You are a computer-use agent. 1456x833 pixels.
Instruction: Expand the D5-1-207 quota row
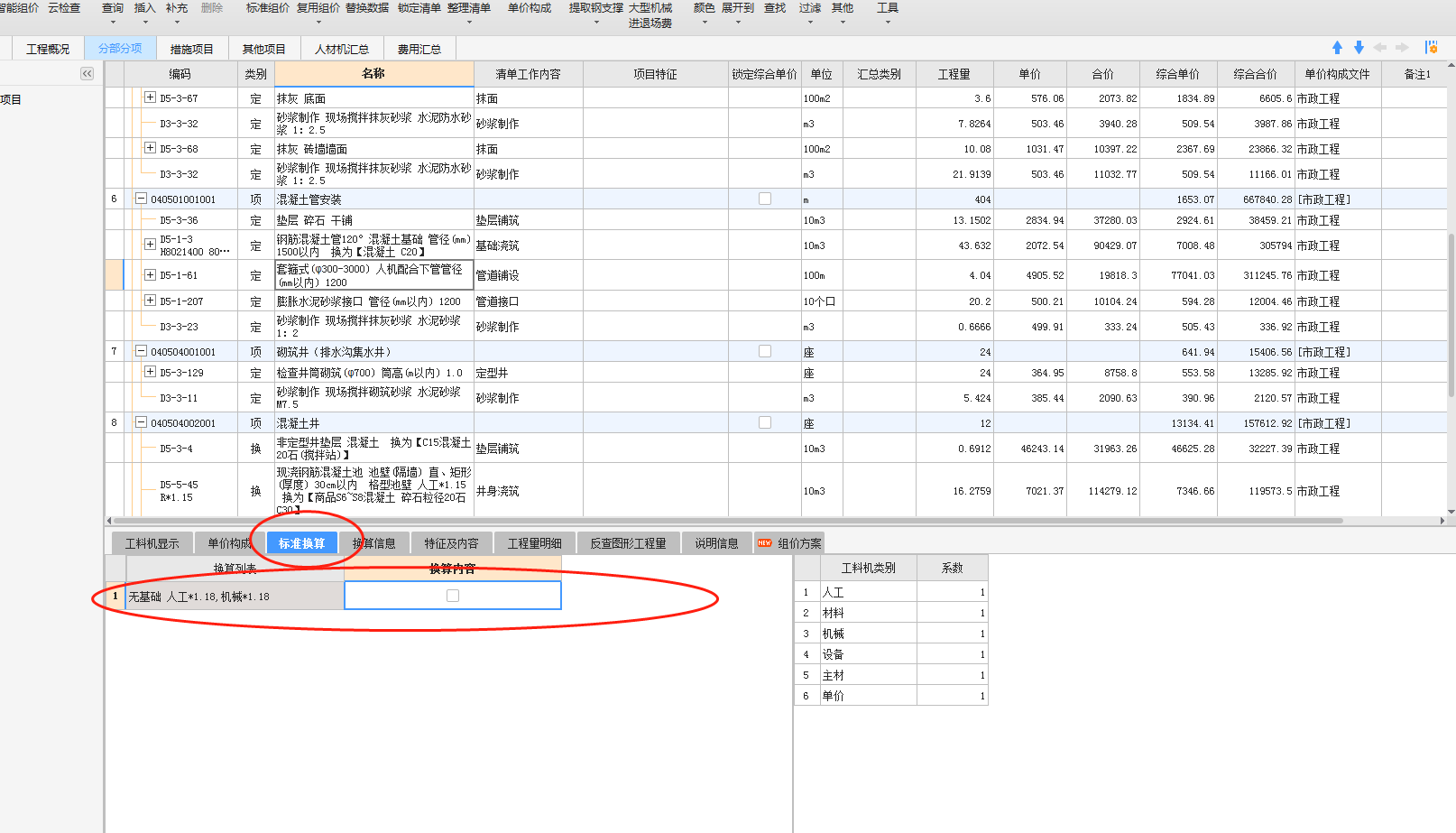[x=150, y=301]
